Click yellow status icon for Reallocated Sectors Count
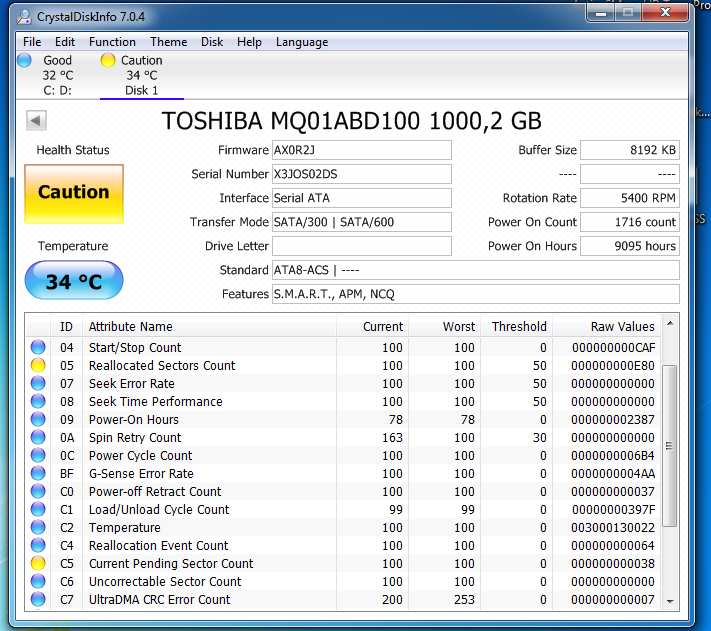Image resolution: width=711 pixels, height=631 pixels. point(38,365)
